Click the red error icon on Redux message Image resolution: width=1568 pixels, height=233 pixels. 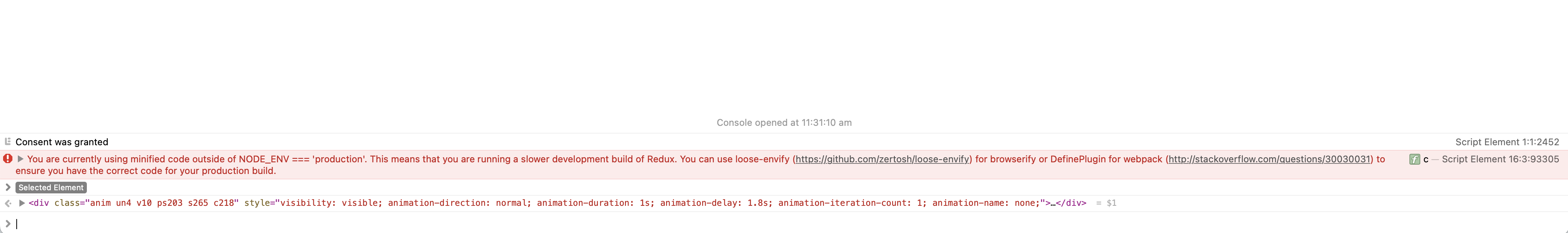[x=8, y=158]
